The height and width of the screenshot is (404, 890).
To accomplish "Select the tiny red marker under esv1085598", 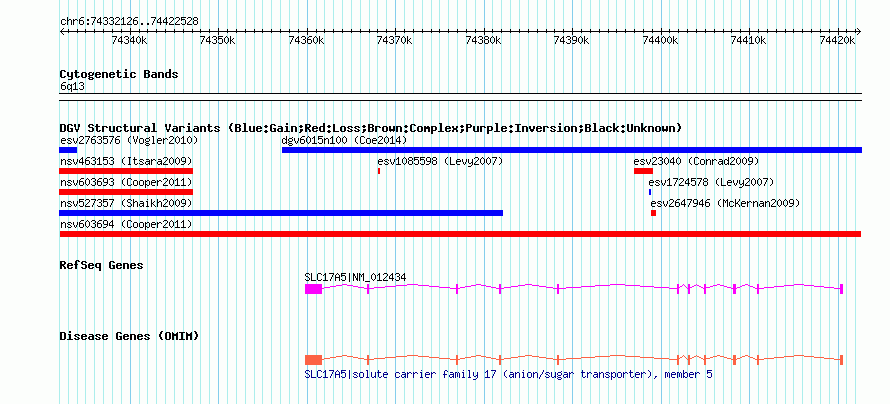I will 379,171.
